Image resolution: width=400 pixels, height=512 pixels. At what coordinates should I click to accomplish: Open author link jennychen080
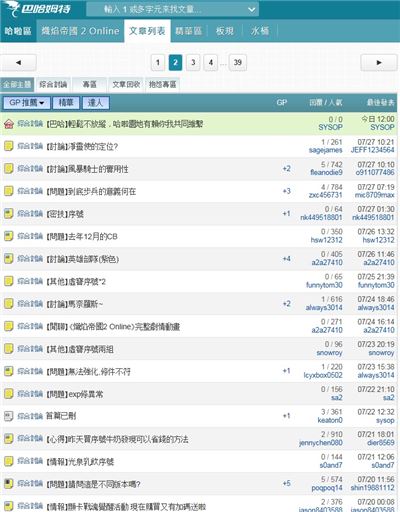tap(321, 443)
